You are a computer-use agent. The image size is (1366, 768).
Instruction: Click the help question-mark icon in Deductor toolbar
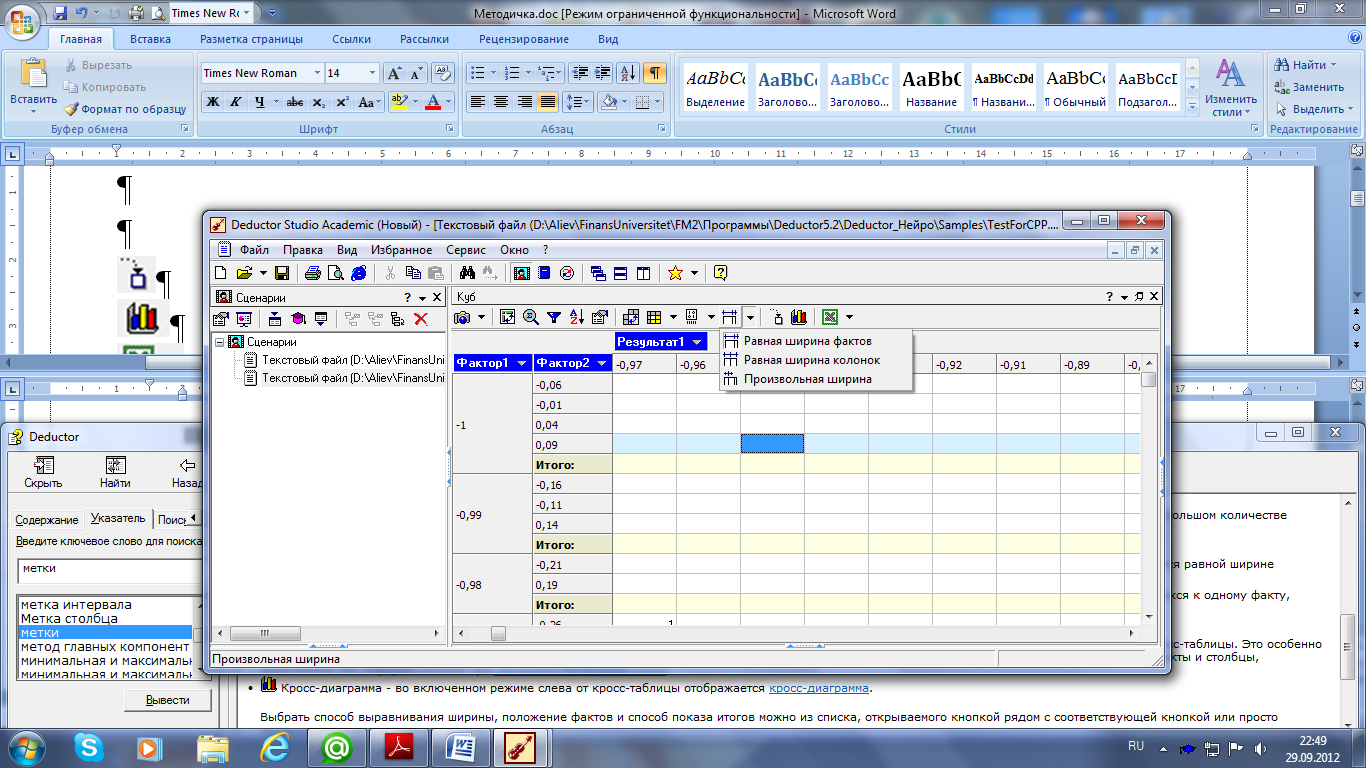720,273
